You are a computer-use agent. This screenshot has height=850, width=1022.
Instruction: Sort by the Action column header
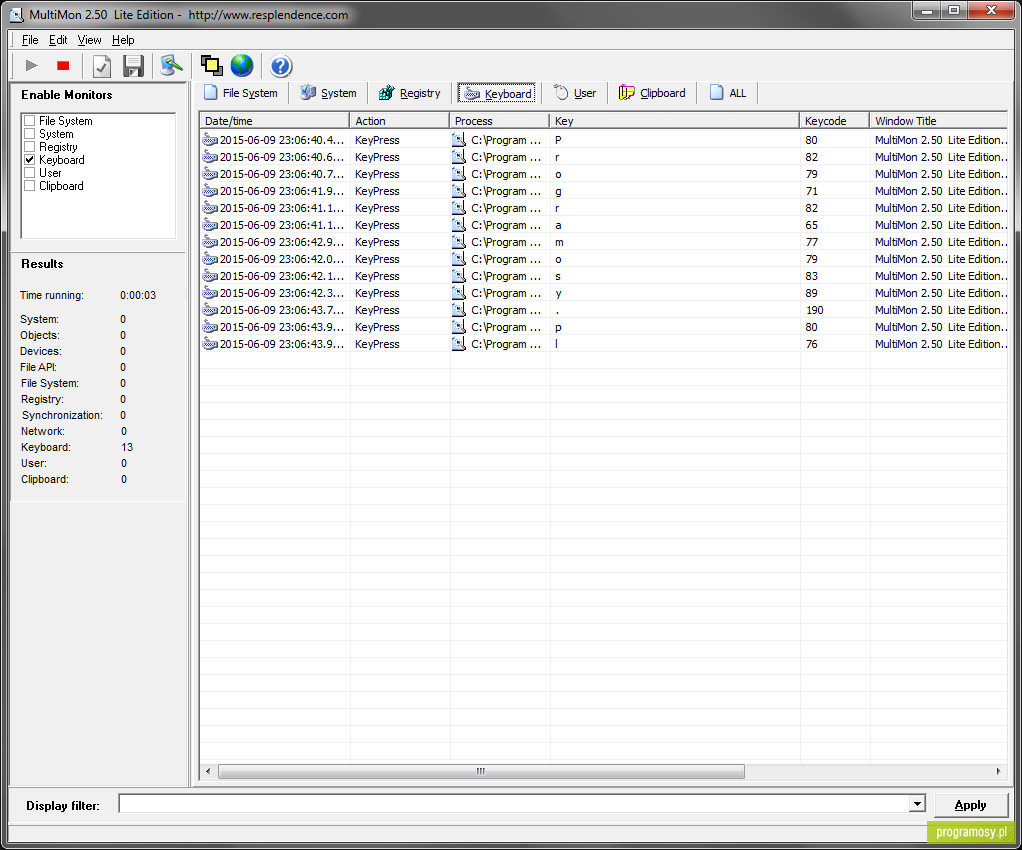click(x=400, y=121)
